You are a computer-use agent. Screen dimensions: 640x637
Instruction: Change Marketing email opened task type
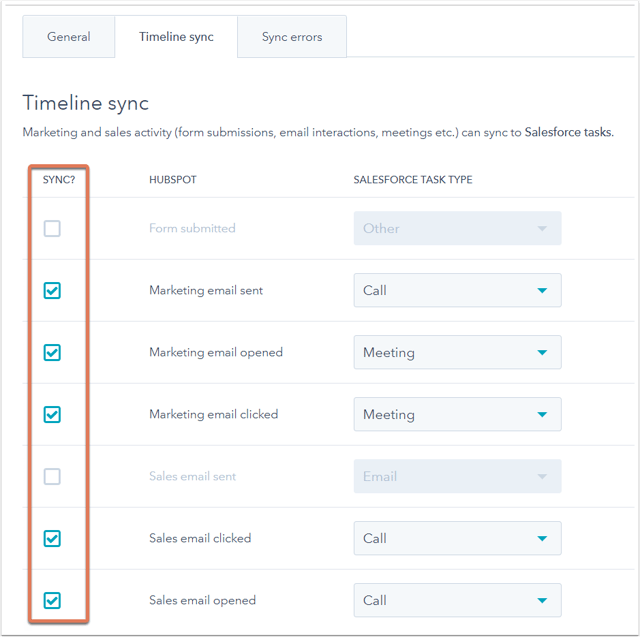pos(458,353)
